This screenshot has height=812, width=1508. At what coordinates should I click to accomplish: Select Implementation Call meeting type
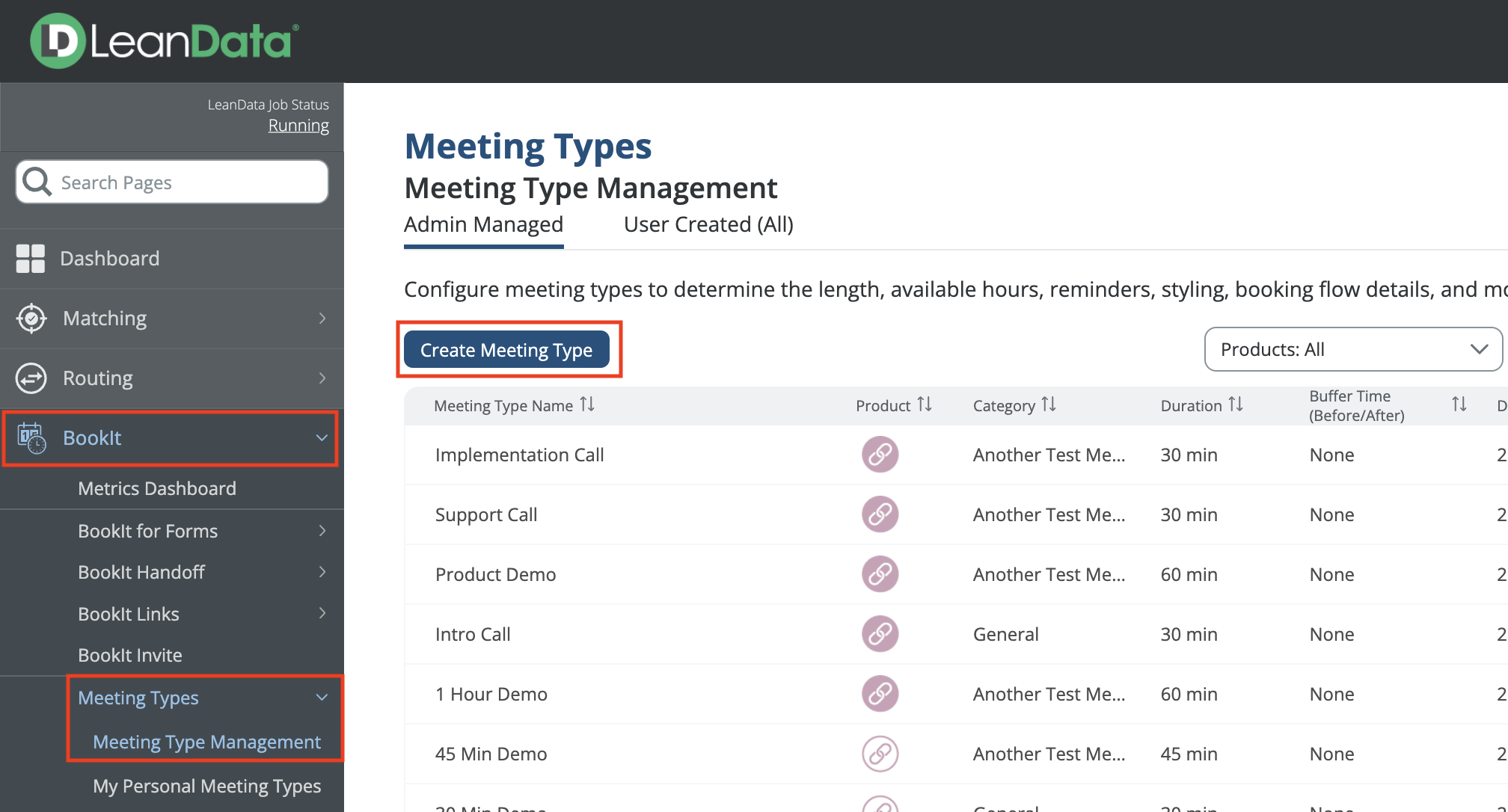point(520,455)
